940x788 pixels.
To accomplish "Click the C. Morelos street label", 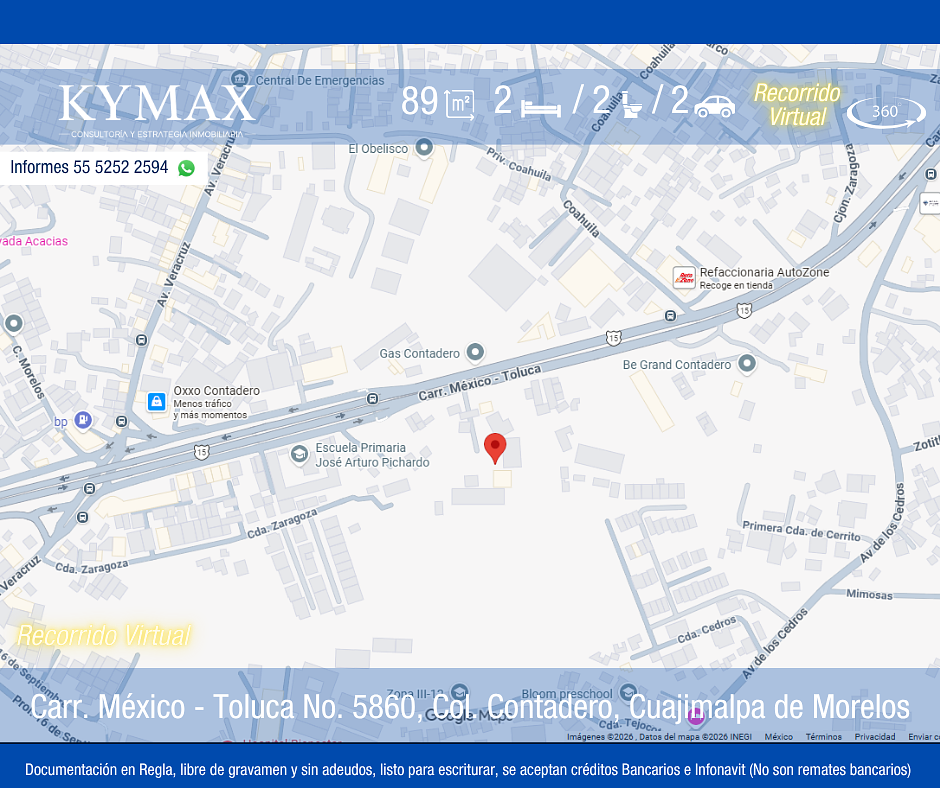I will [x=28, y=372].
